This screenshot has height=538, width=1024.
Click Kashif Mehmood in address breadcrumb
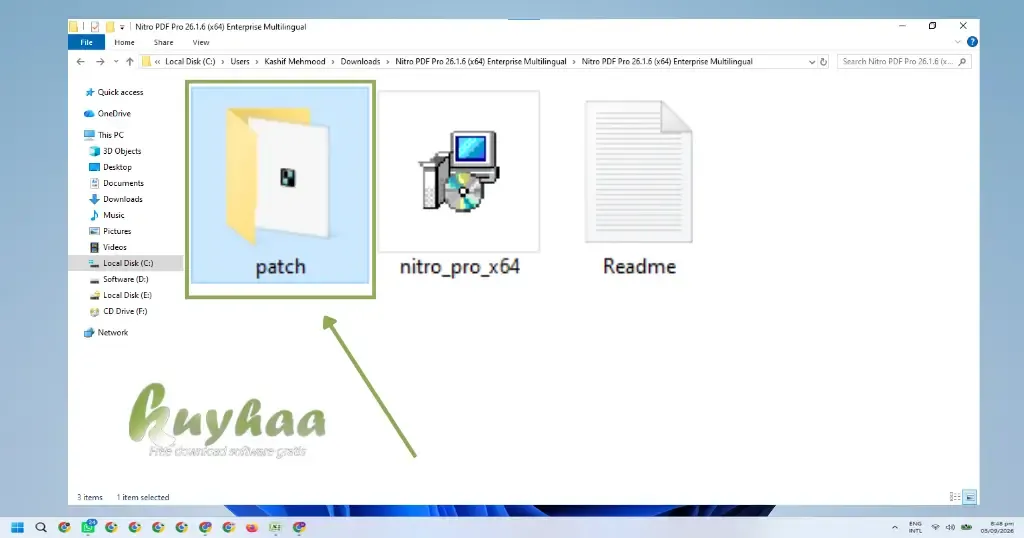295,61
